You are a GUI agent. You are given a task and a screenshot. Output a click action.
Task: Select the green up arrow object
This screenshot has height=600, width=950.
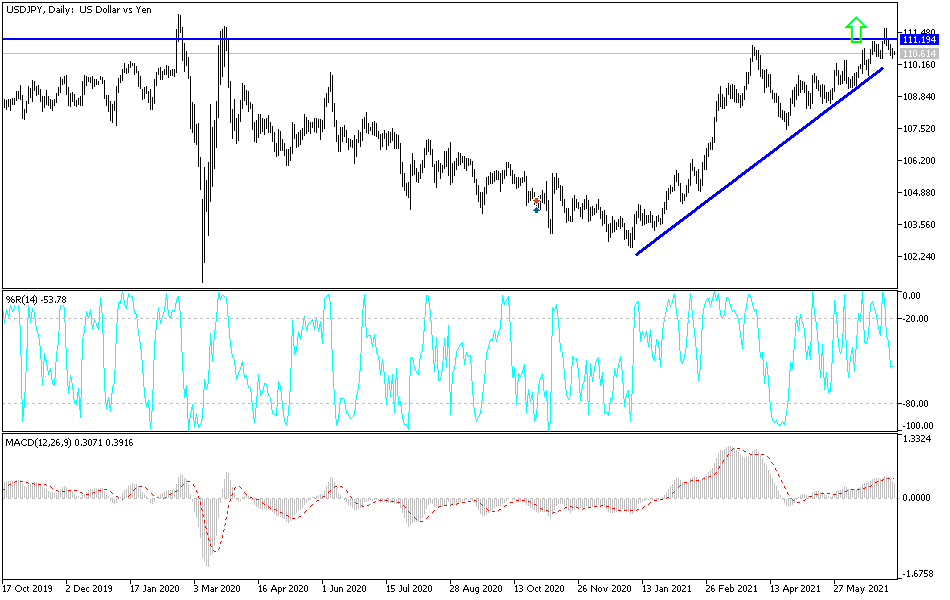857,29
